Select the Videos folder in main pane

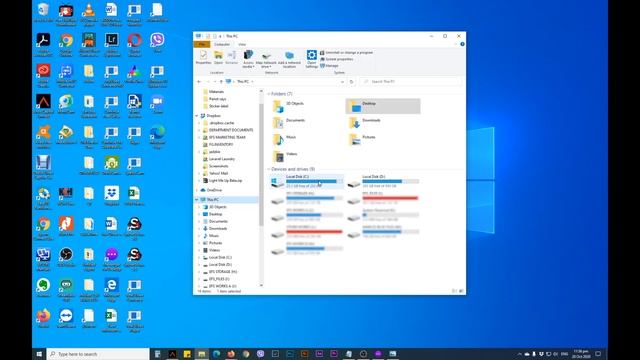[306, 156]
